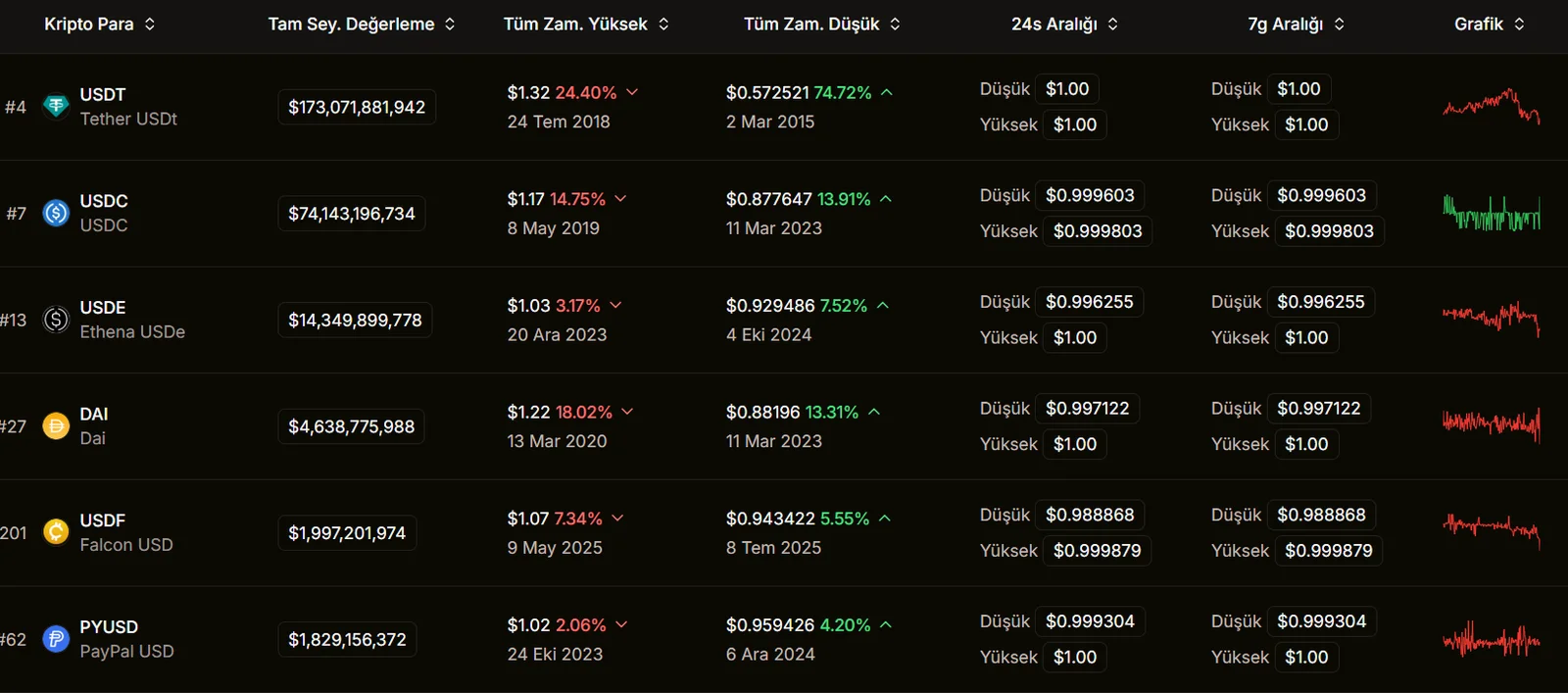Click the DAI all-time low up chevron

874,413
